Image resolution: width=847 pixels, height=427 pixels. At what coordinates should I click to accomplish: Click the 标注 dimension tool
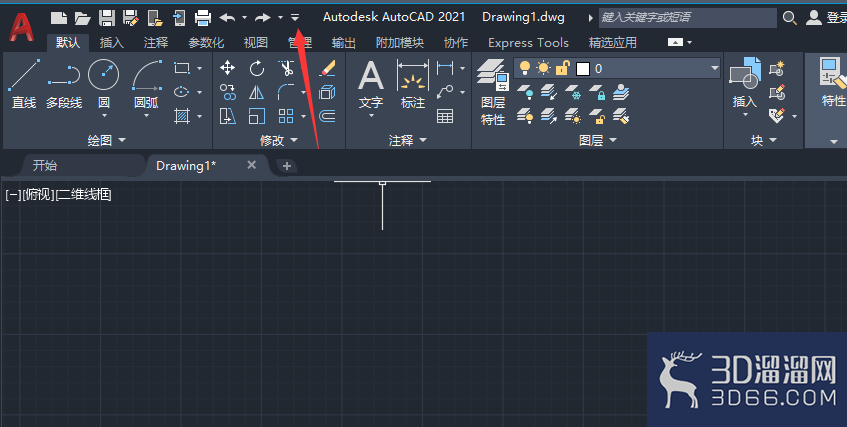pyautogui.click(x=413, y=85)
